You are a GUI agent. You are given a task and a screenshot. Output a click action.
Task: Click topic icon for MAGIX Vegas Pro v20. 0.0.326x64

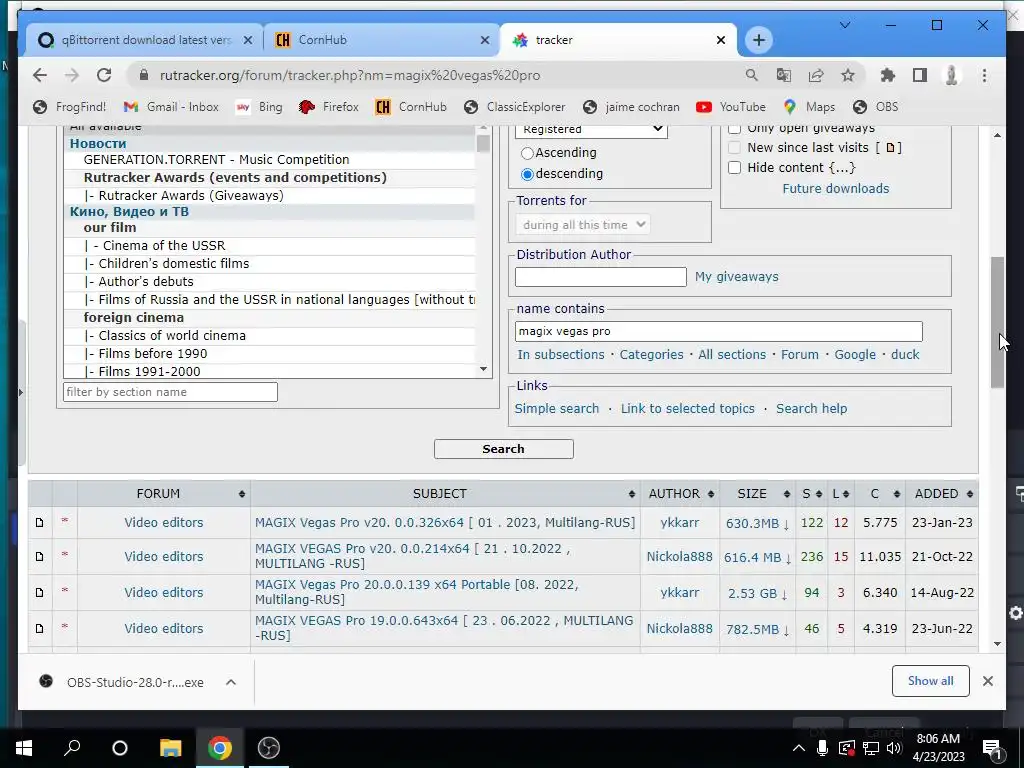(x=40, y=522)
